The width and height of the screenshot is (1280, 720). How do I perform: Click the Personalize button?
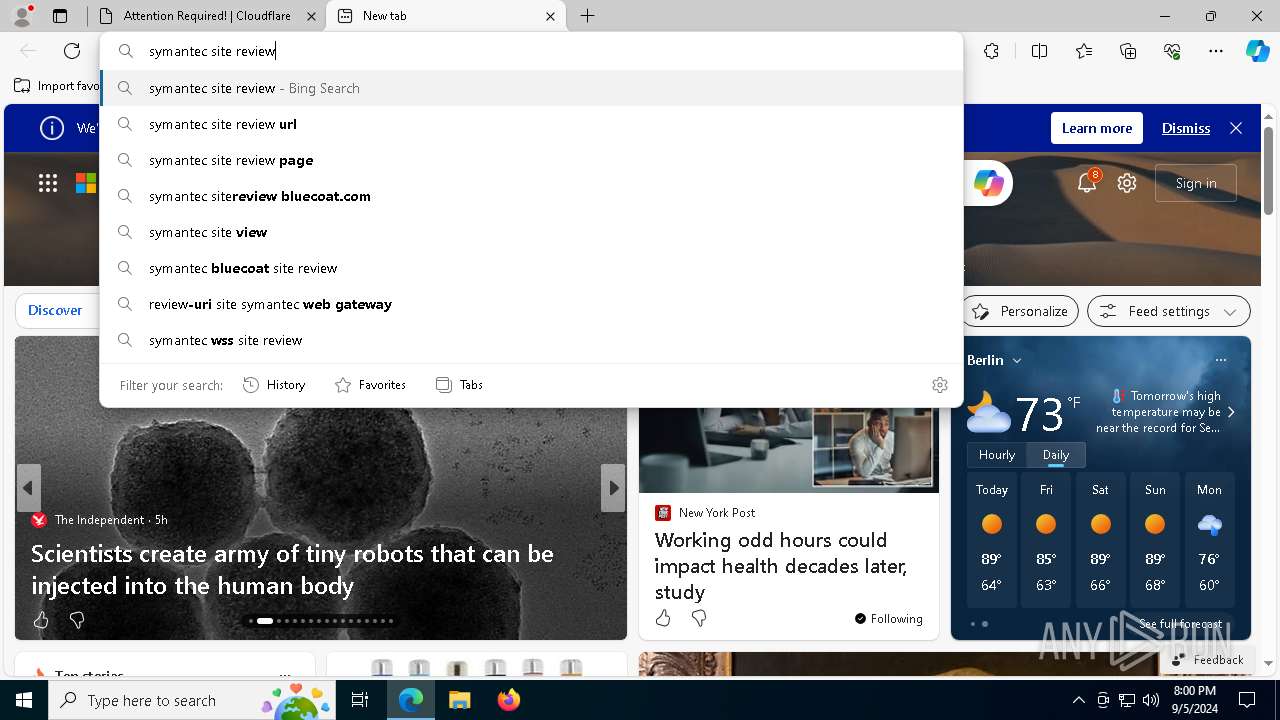[1021, 311]
